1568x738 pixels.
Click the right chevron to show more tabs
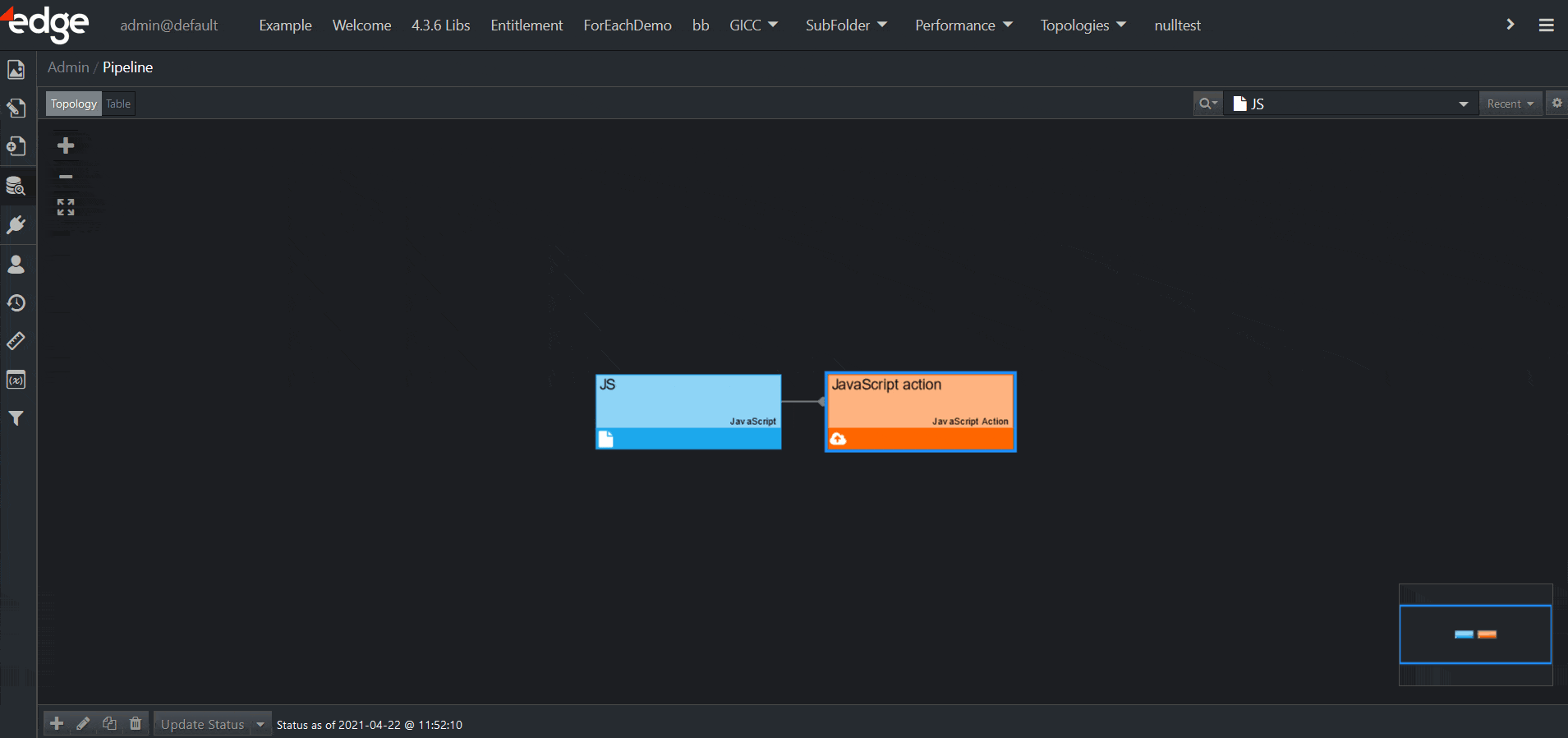click(1510, 25)
